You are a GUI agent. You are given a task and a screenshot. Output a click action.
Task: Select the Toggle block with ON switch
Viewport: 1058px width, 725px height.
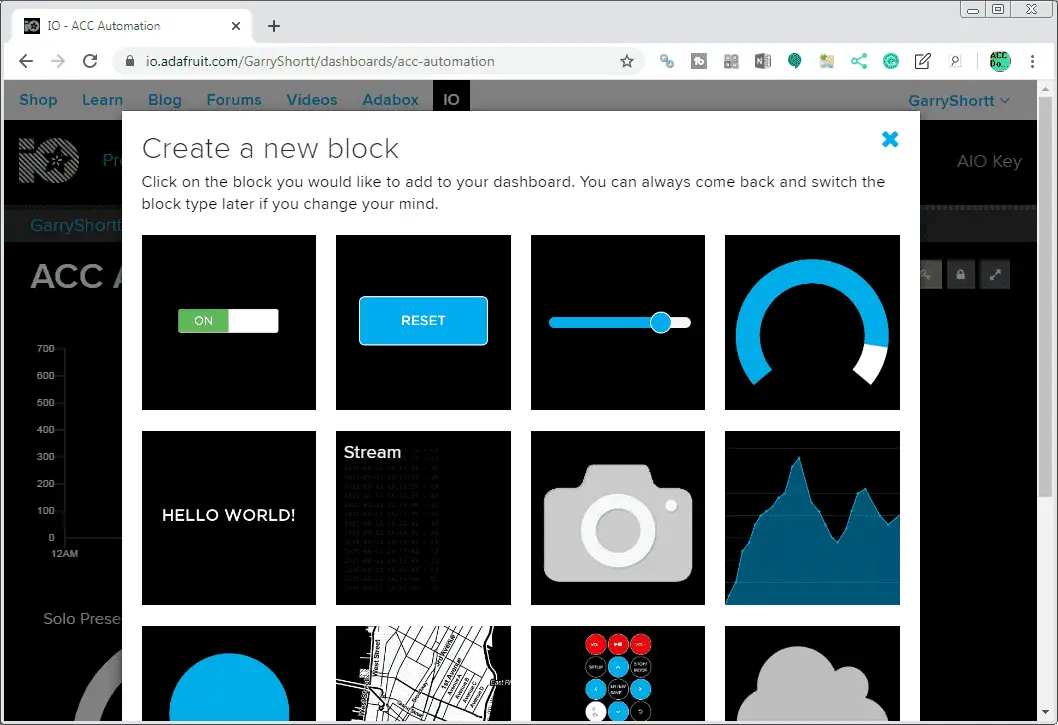click(x=229, y=322)
